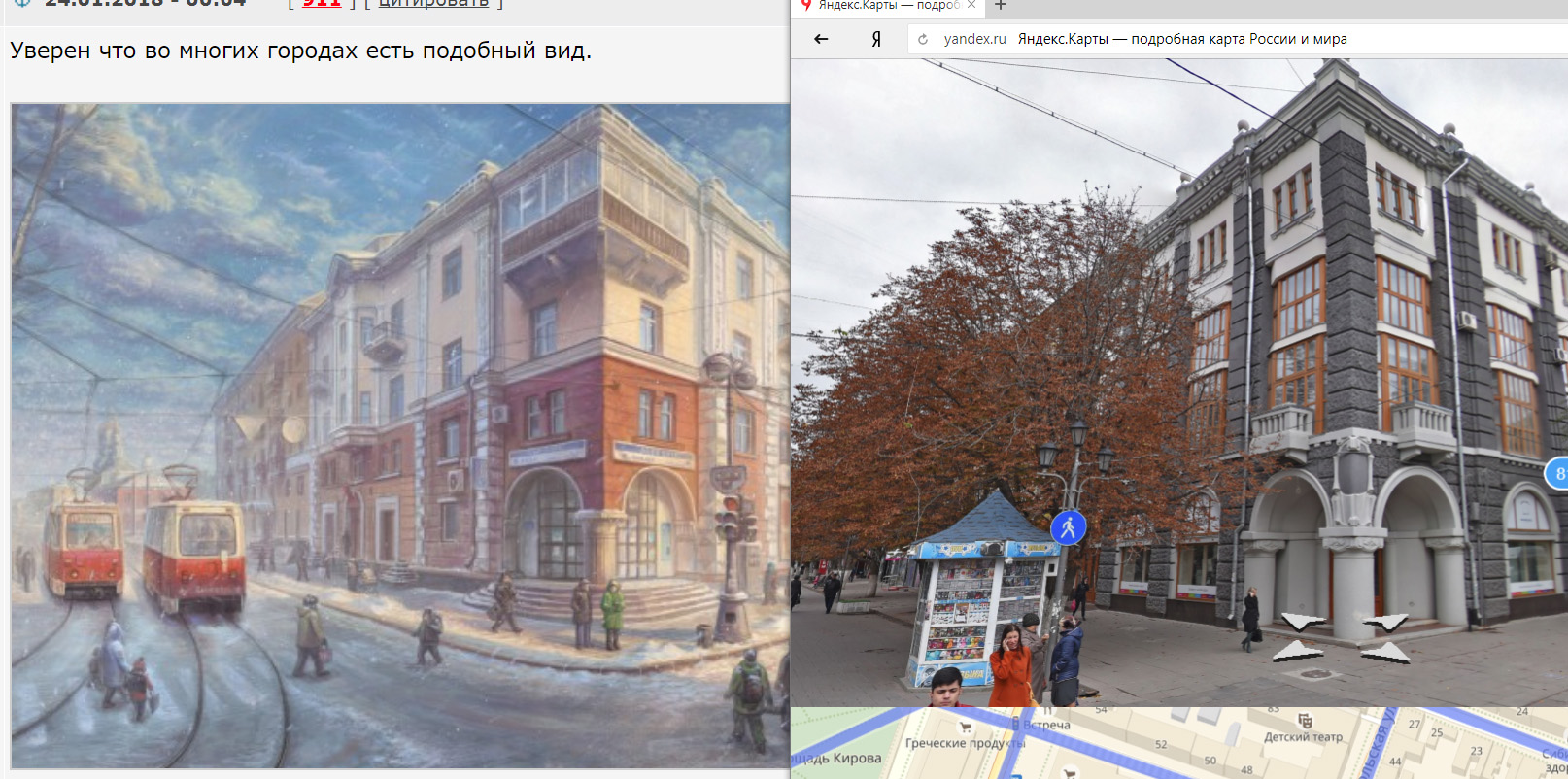Click the площадь Кирова map label

(x=837, y=758)
